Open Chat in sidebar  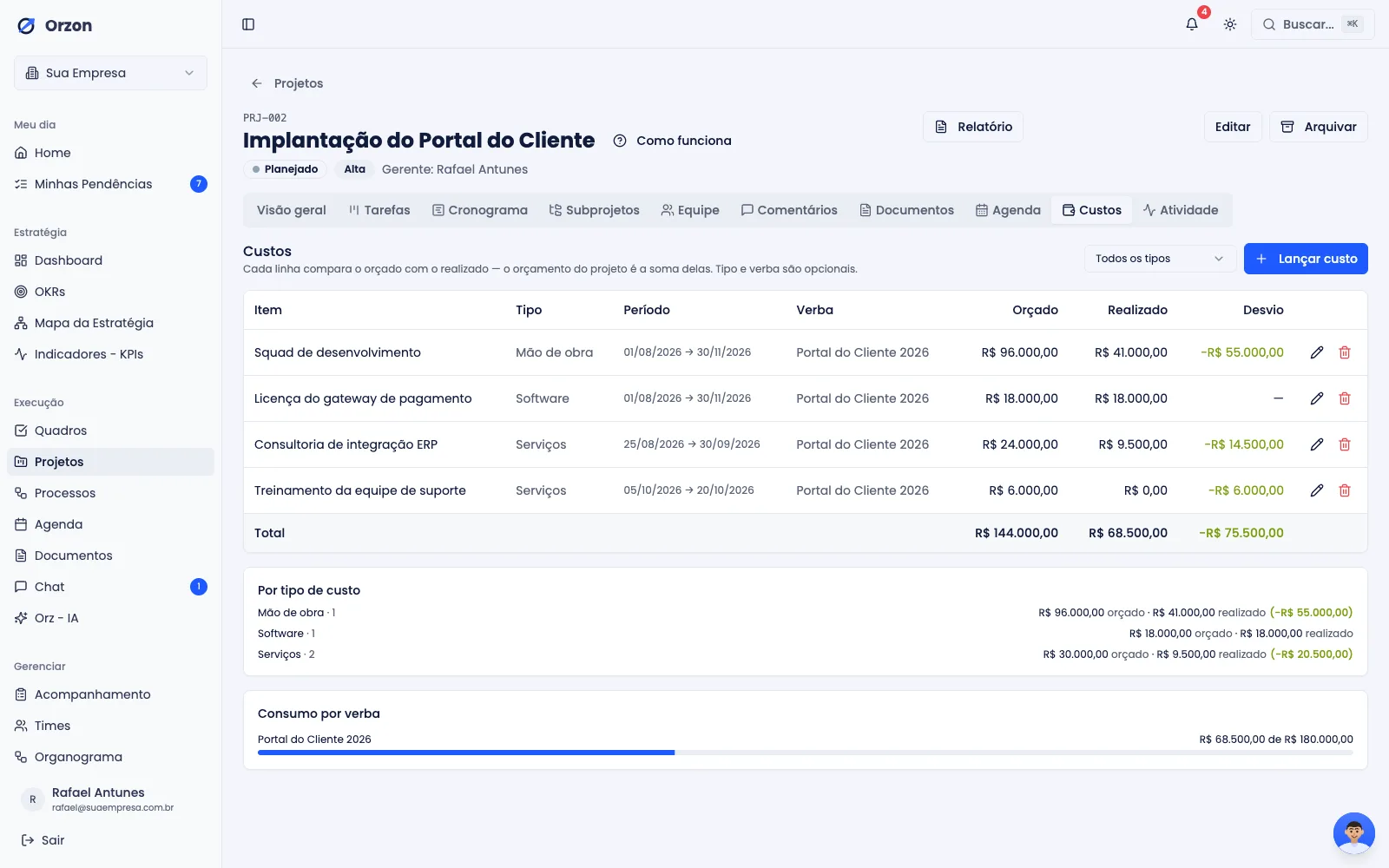[110, 587]
